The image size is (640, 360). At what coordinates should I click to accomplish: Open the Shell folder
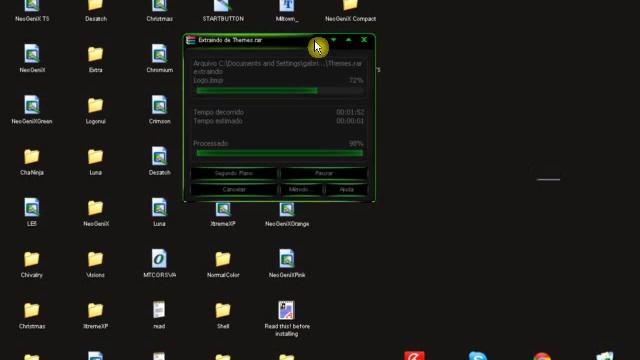[223, 311]
